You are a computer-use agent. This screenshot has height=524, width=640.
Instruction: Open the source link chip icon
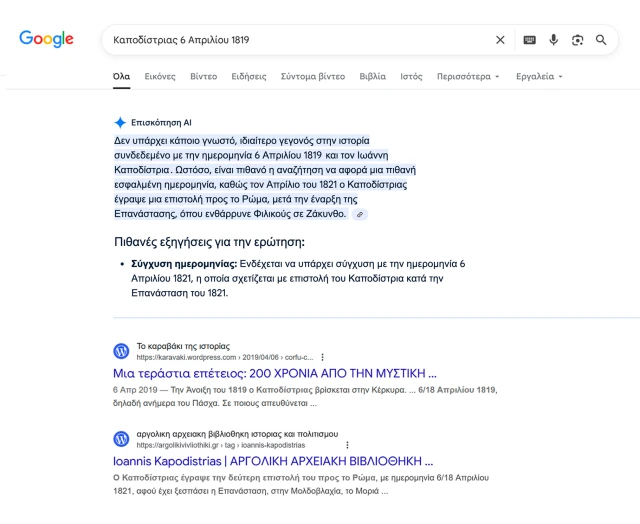tap(360, 214)
